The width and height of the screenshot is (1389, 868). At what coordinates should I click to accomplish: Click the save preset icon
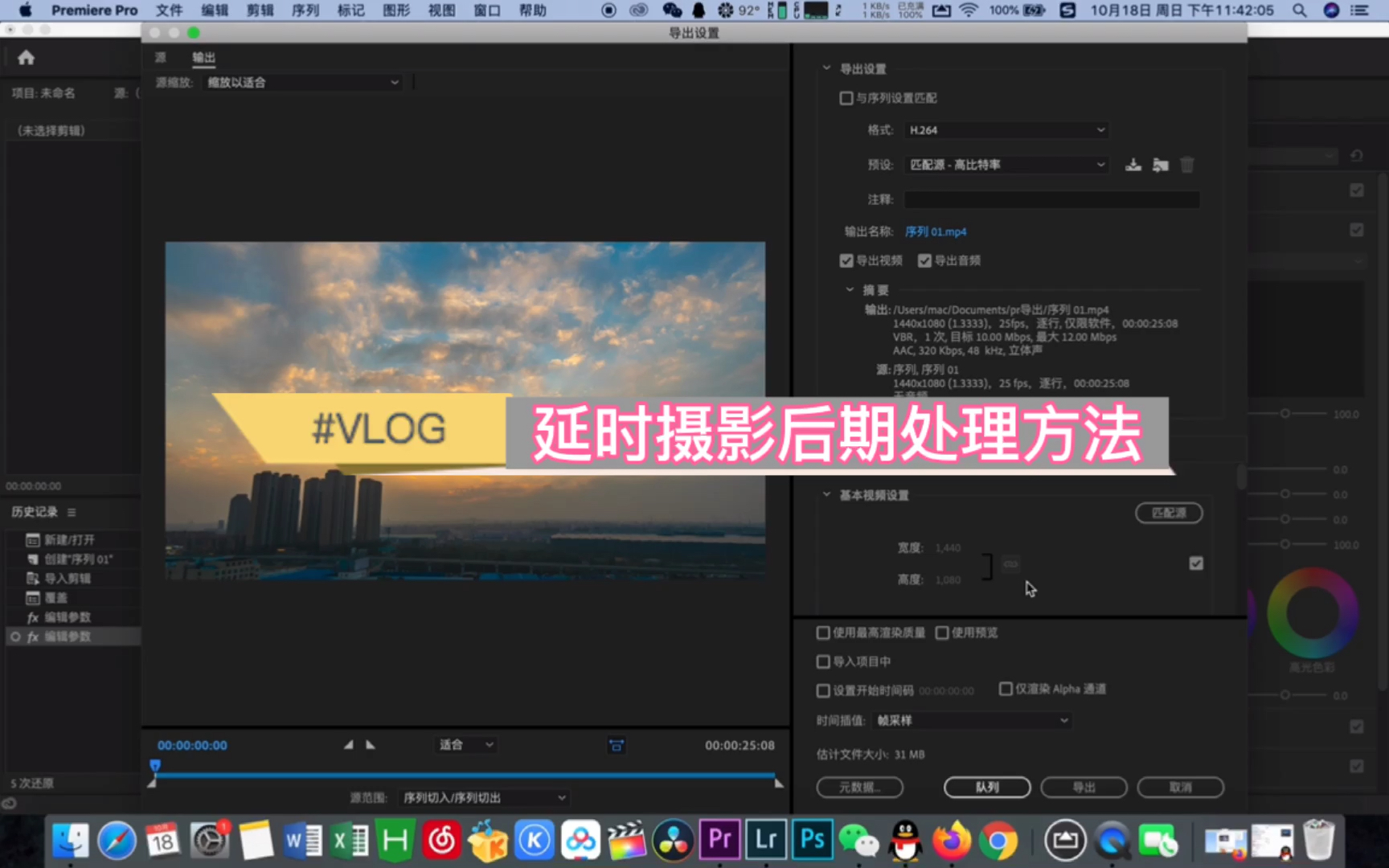(1133, 165)
